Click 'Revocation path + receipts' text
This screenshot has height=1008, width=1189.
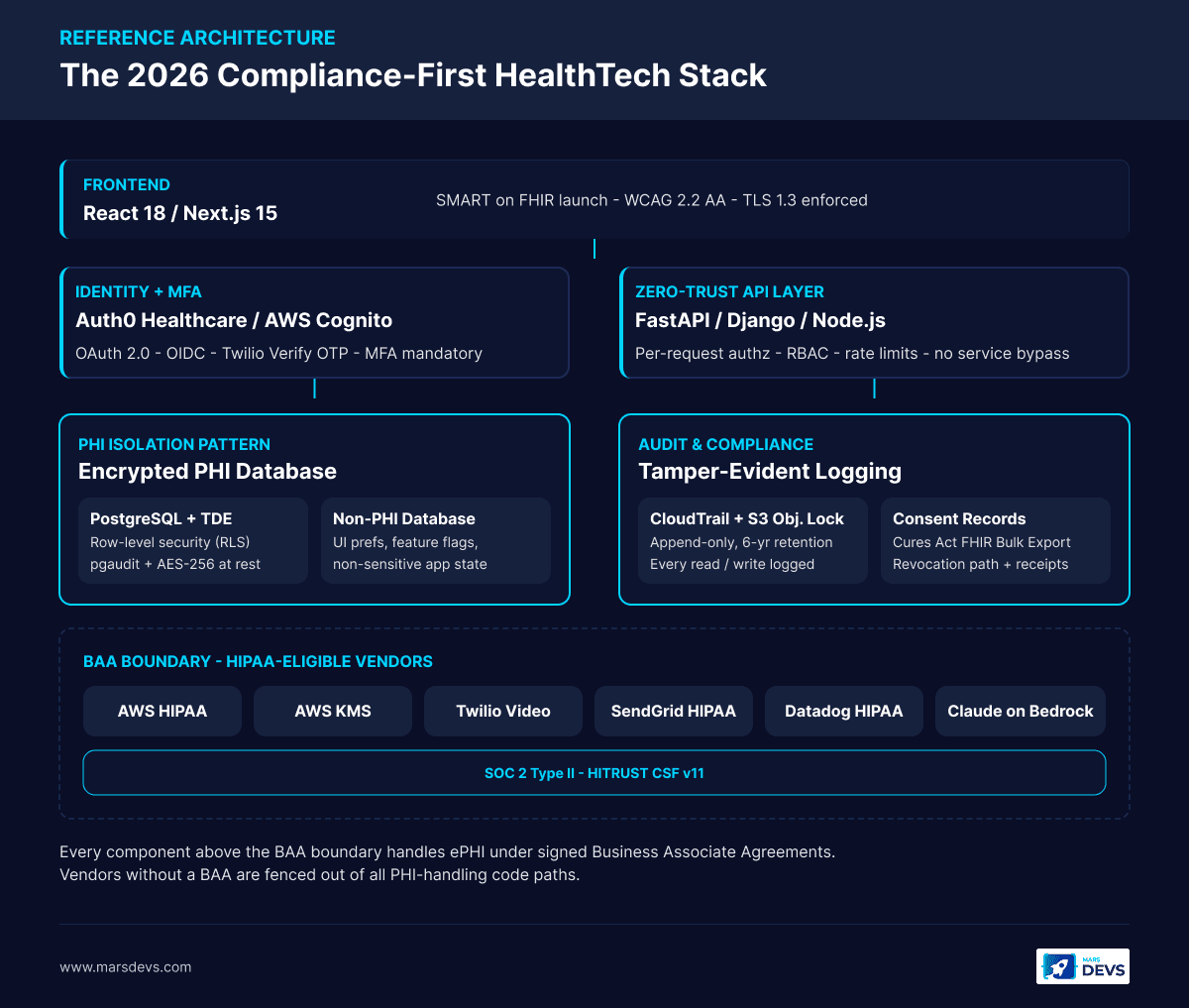(981, 564)
